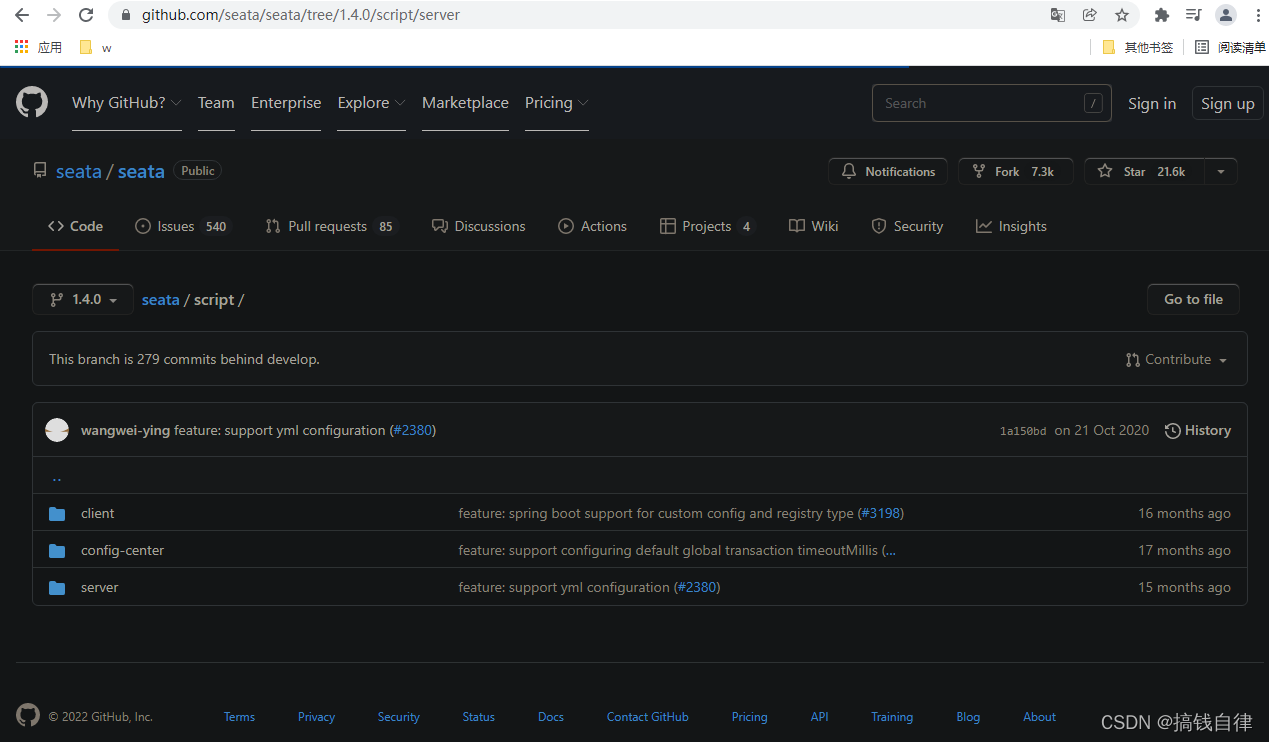Image resolution: width=1269 pixels, height=742 pixels.
Task: Open the Team page in header
Action: coord(216,103)
